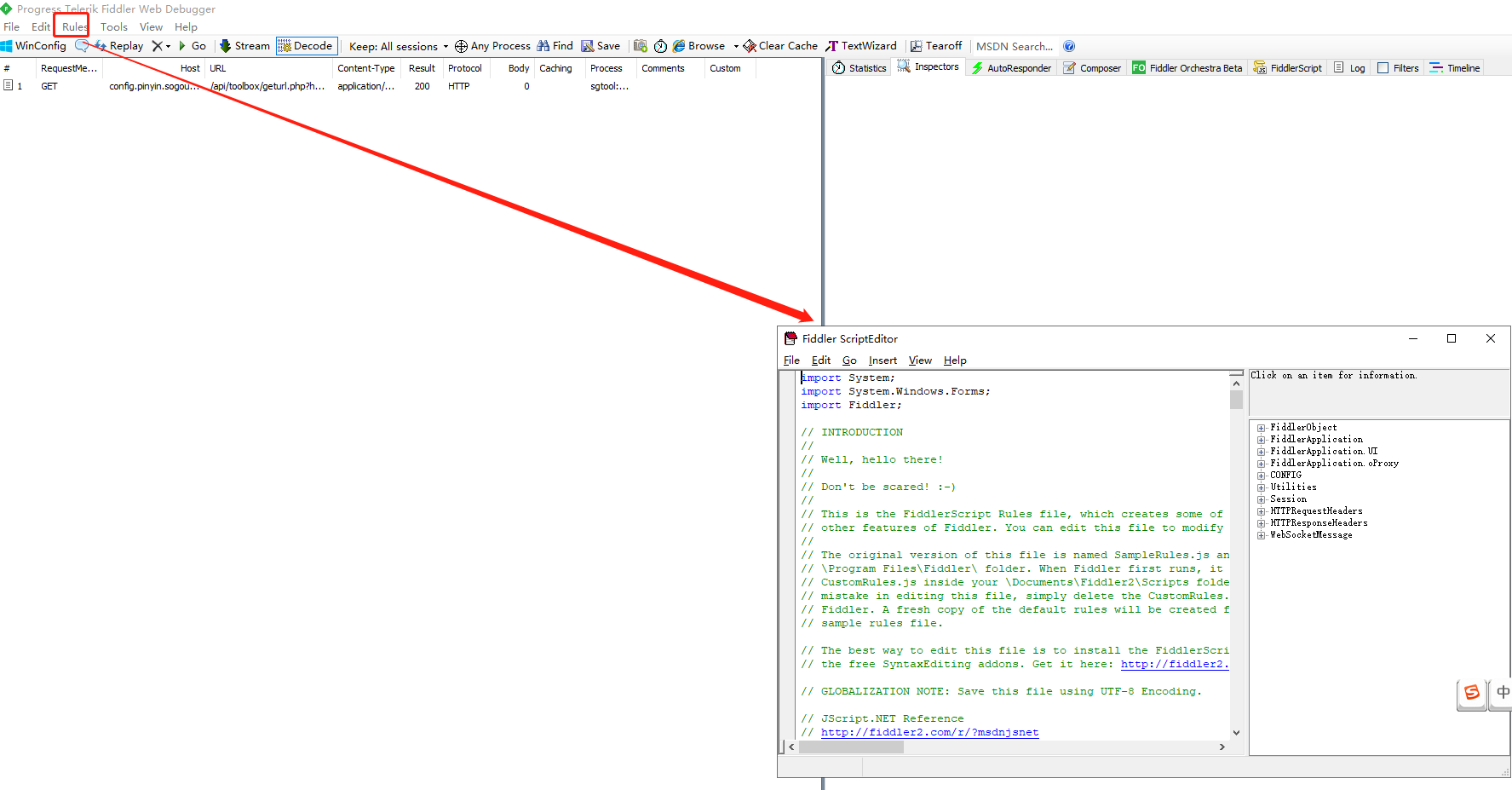Expand the Session tree node
1512x790 pixels.
[1261, 499]
